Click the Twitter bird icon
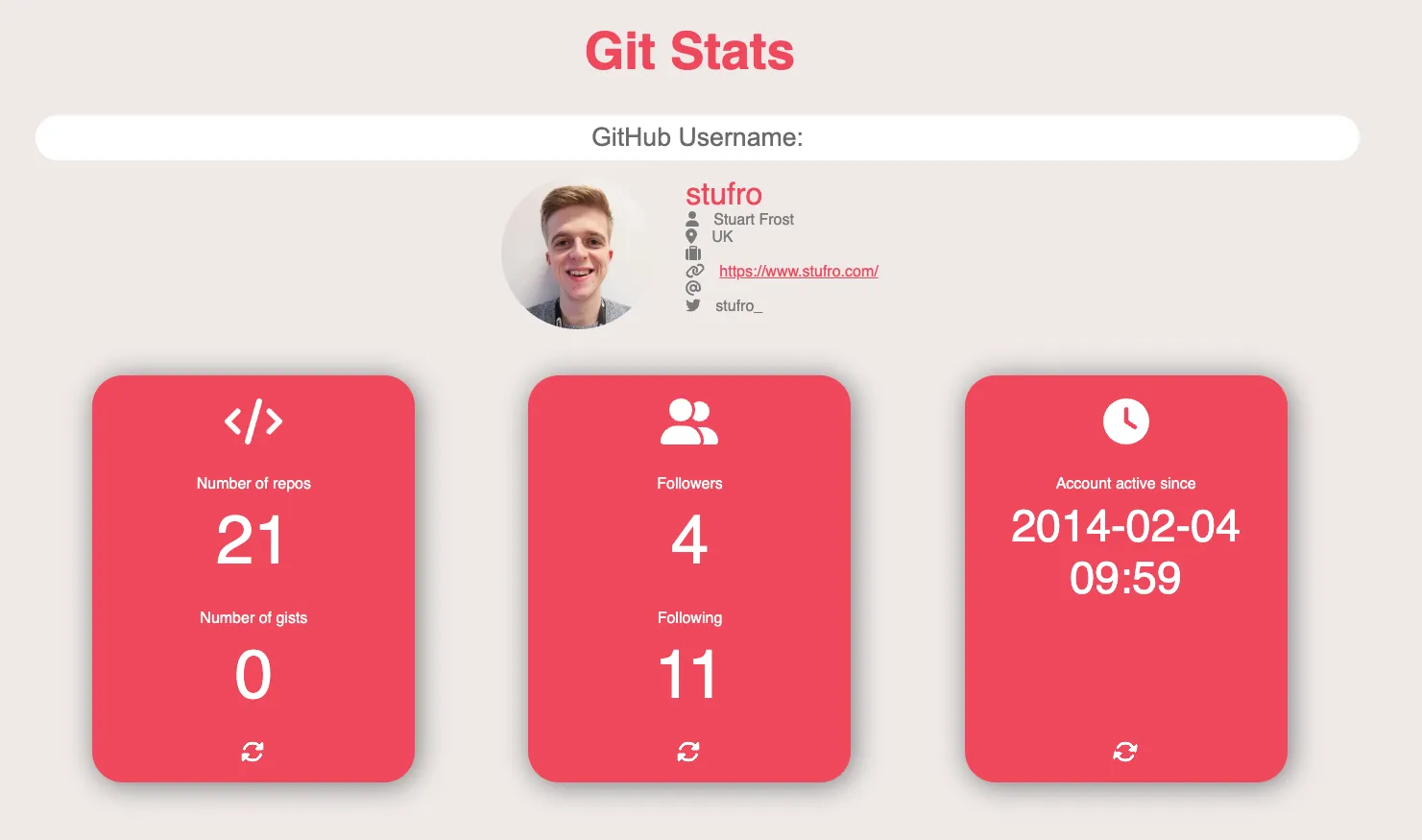This screenshot has height=840, width=1422. 693,305
